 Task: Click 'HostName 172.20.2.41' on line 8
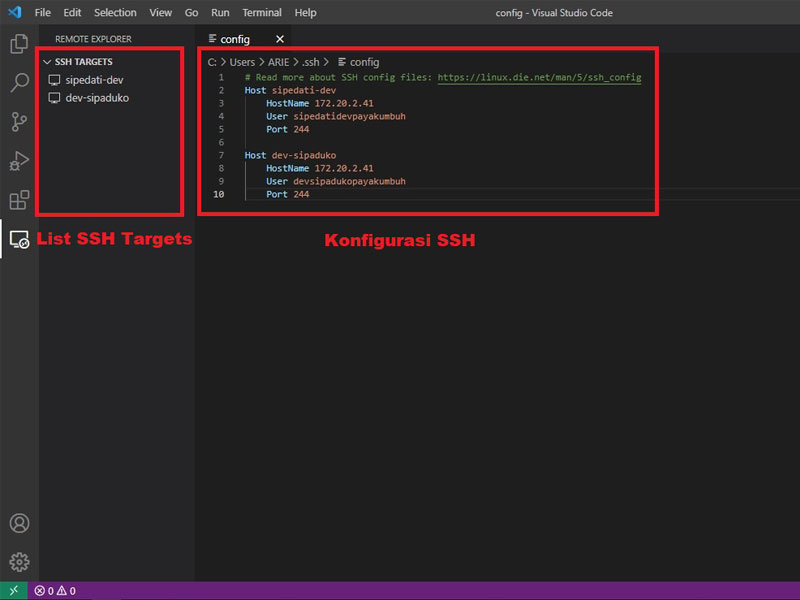tap(319, 168)
